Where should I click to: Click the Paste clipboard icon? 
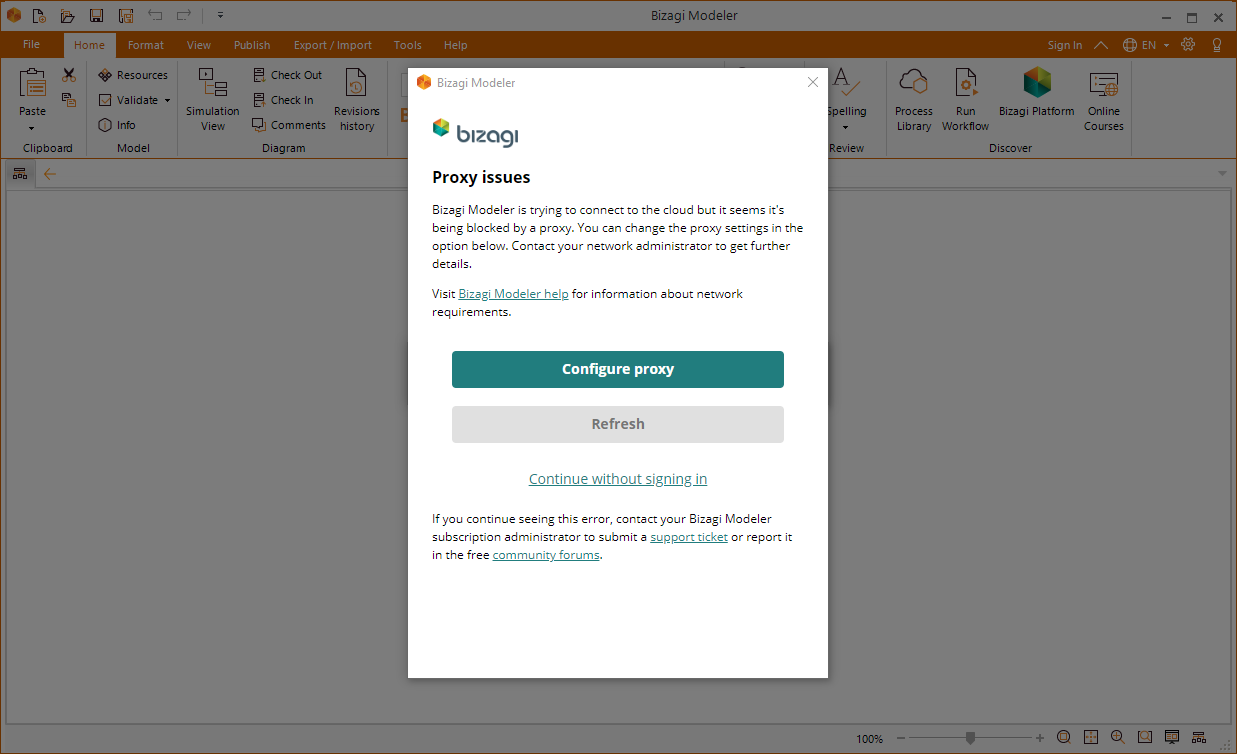tap(33, 84)
